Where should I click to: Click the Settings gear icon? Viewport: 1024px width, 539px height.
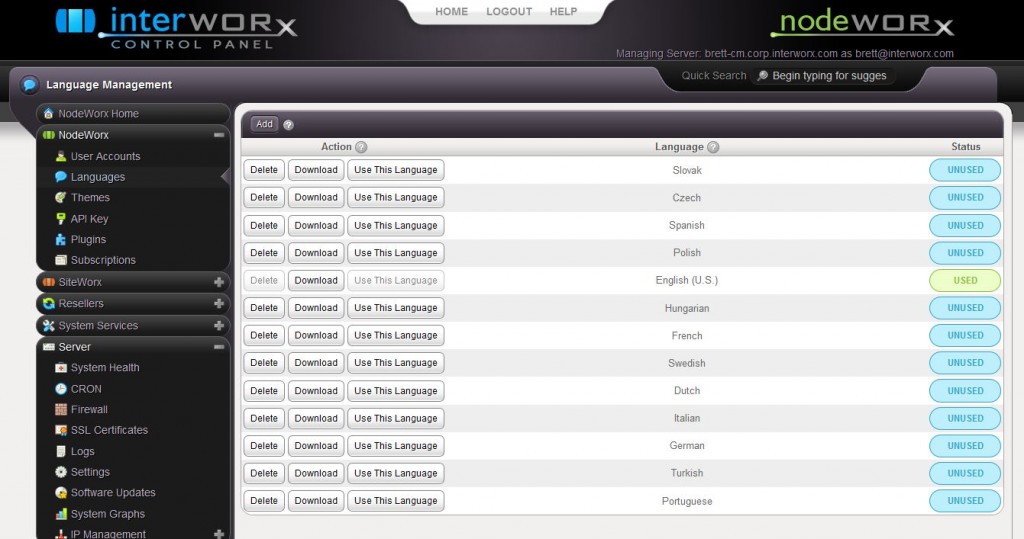click(x=61, y=472)
